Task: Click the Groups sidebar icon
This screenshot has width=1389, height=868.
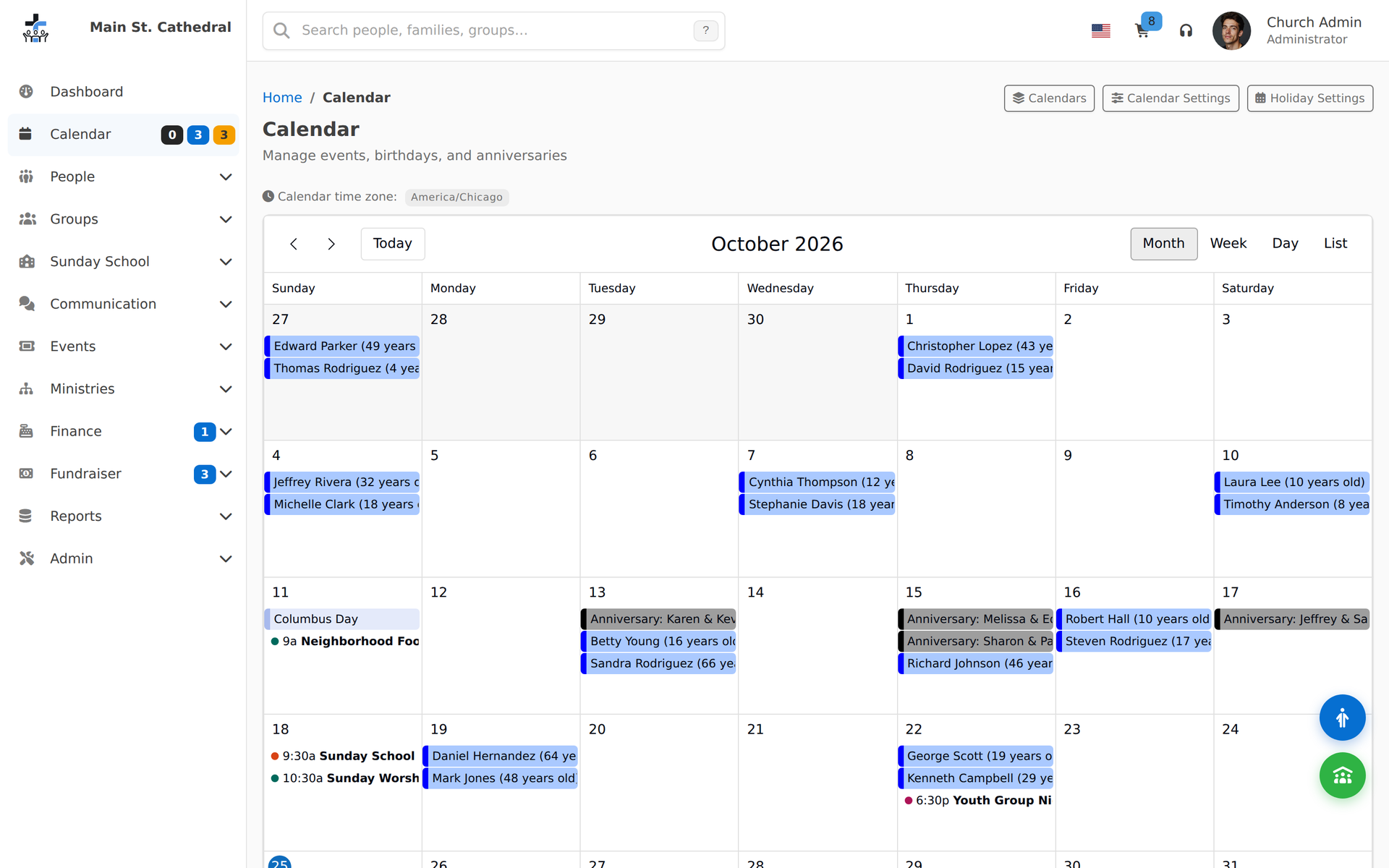Action: click(x=27, y=219)
